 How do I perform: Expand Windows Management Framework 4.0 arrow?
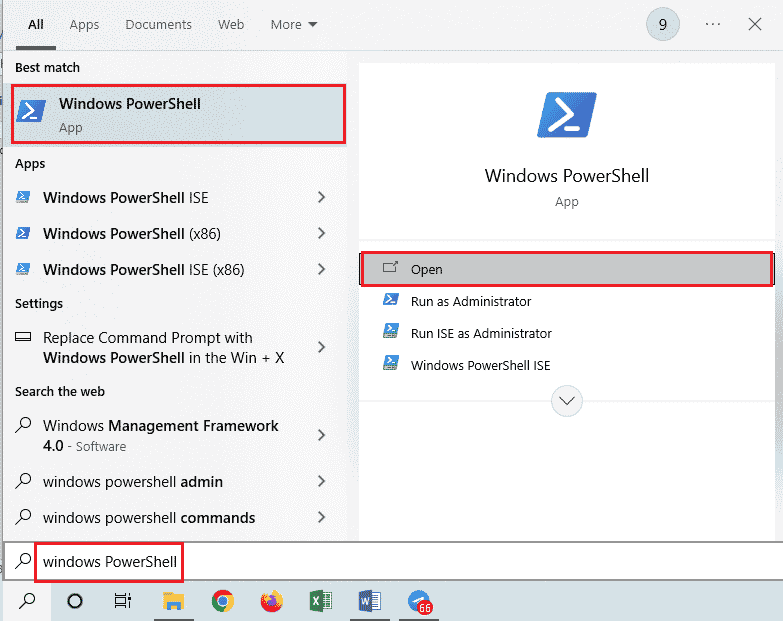322,435
